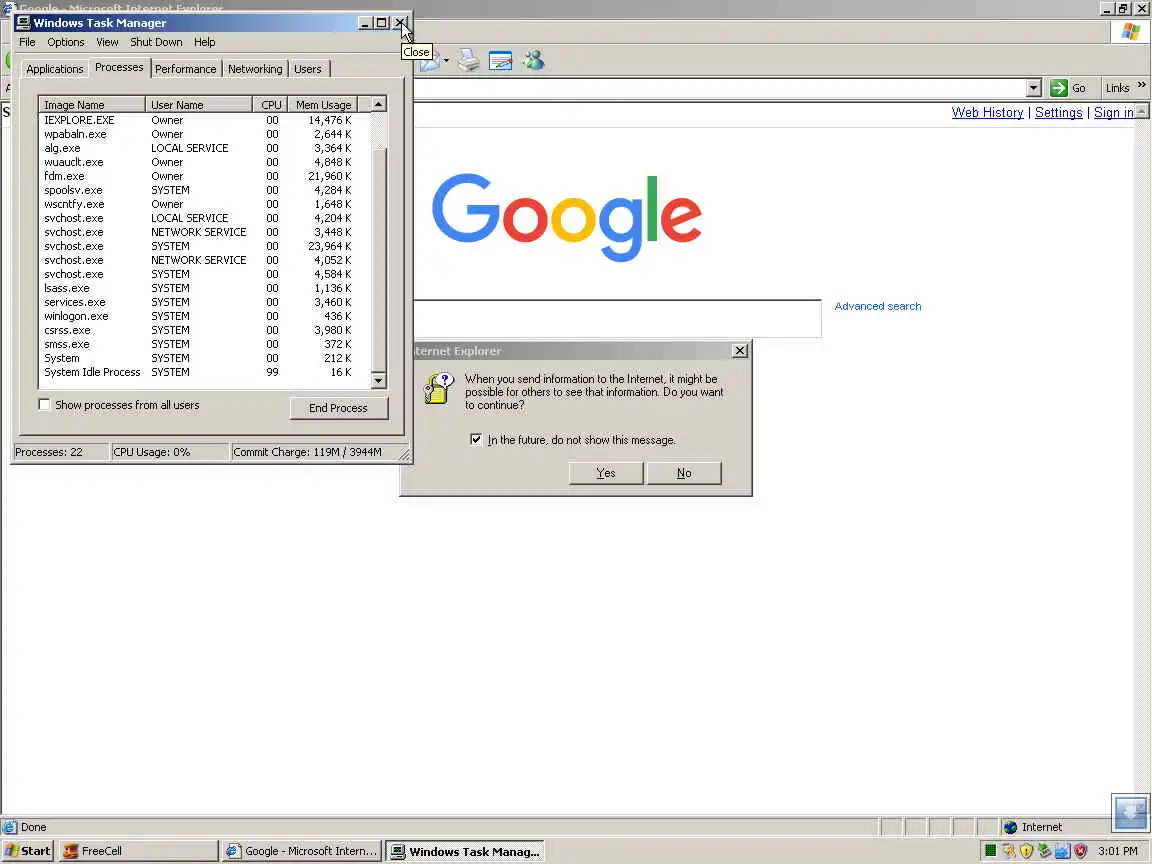Open the Help menu in Task Manager

[204, 42]
